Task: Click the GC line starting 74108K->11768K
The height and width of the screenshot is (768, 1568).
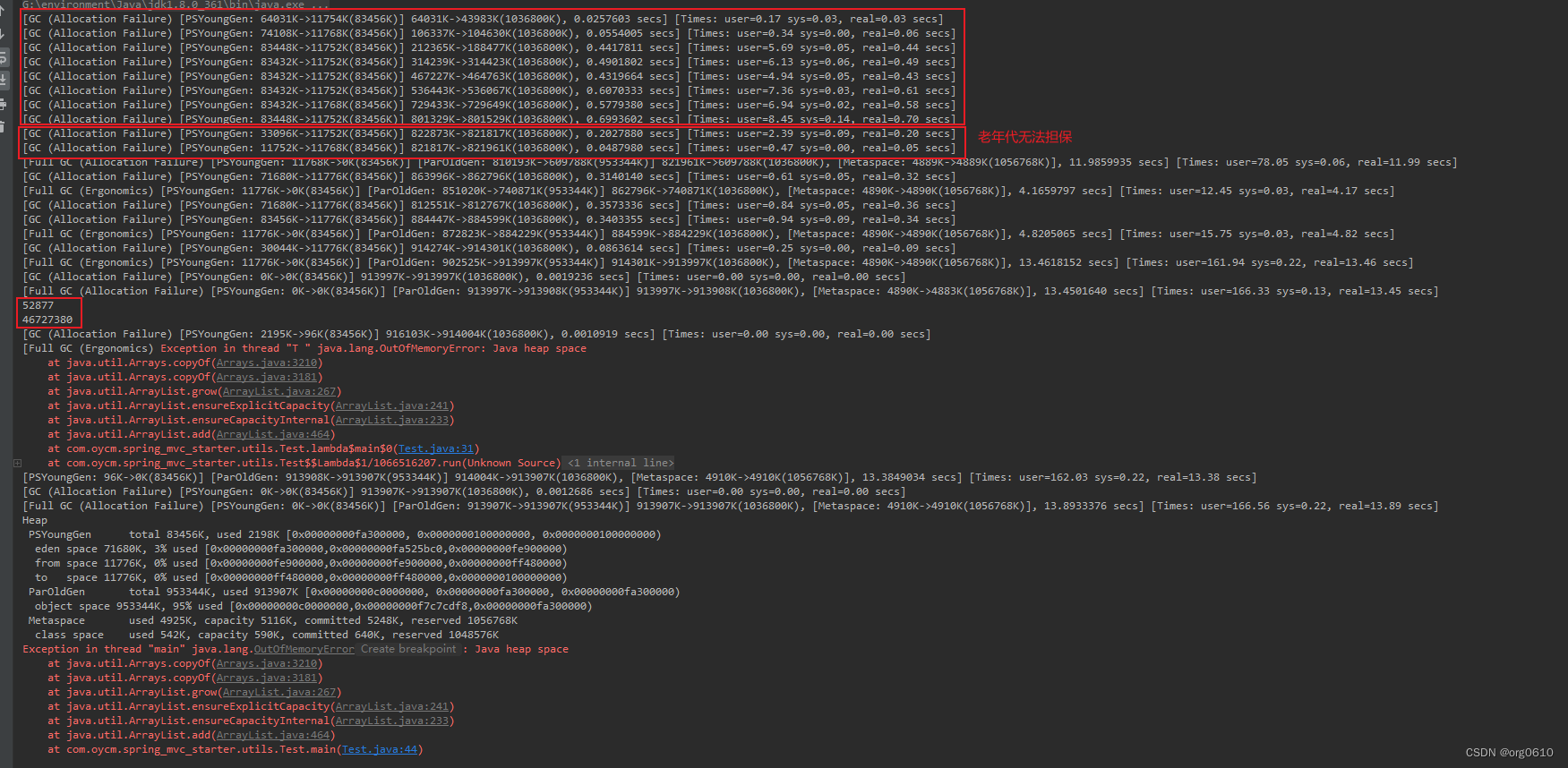Action: pos(489,33)
